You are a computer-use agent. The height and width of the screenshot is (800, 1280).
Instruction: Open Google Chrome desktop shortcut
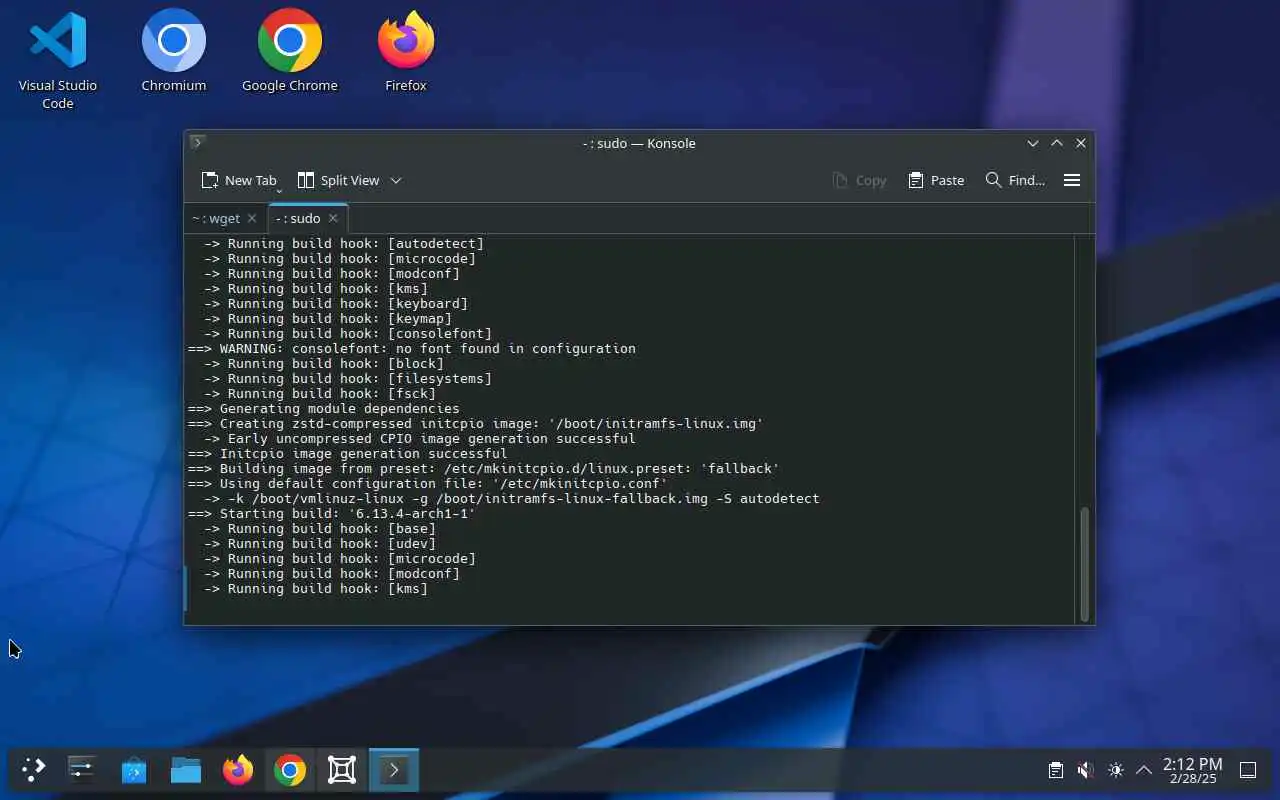coord(290,51)
